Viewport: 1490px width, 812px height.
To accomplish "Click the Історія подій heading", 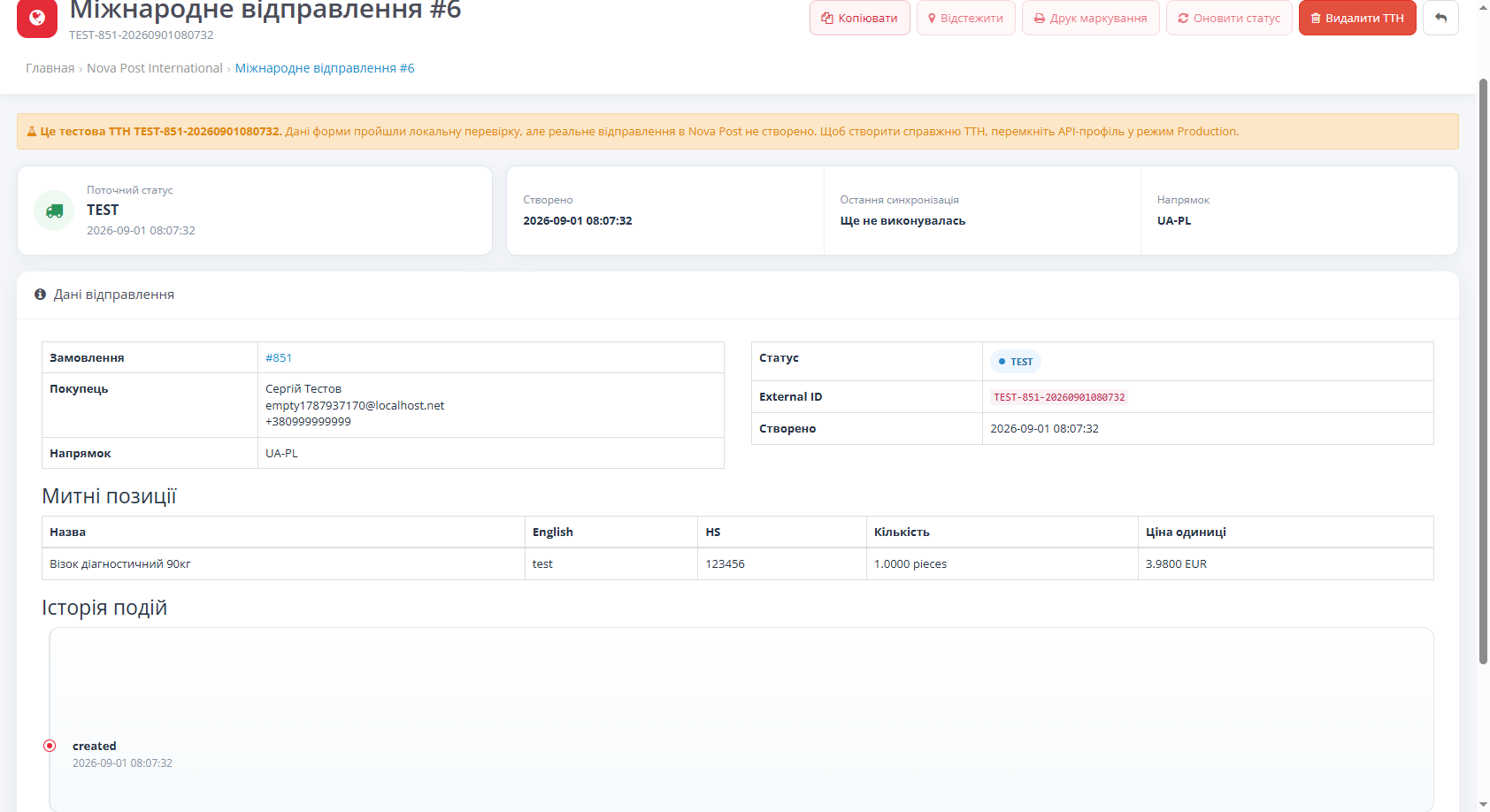I will pos(104,608).
